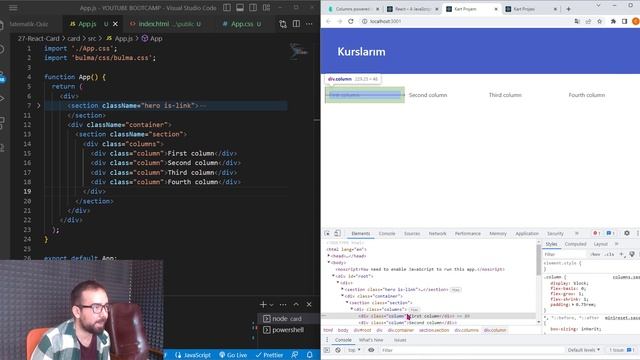The height and width of the screenshot is (360, 640).
Task: Show more DevTools tabs chevron
Action: 577,233
